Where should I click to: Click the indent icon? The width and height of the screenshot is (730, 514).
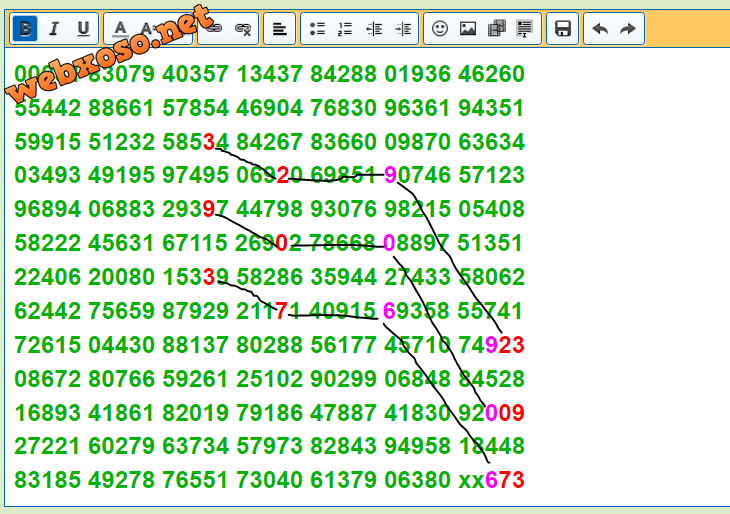[x=403, y=29]
